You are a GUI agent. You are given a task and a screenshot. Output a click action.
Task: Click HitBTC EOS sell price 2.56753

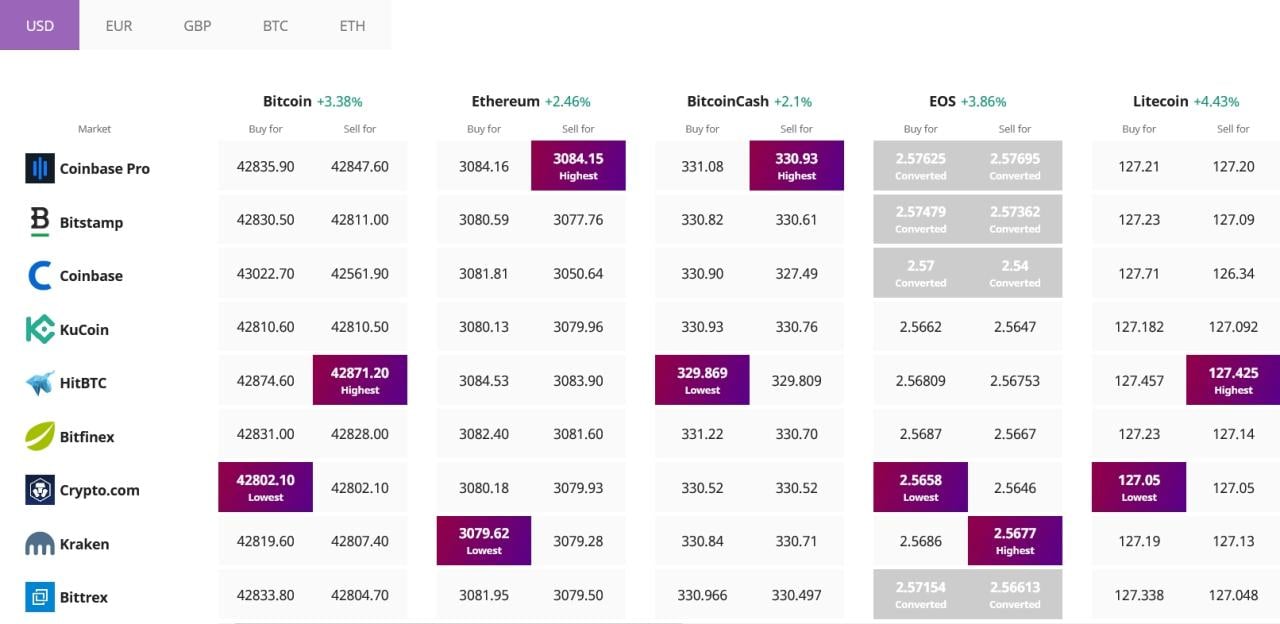coord(1015,380)
